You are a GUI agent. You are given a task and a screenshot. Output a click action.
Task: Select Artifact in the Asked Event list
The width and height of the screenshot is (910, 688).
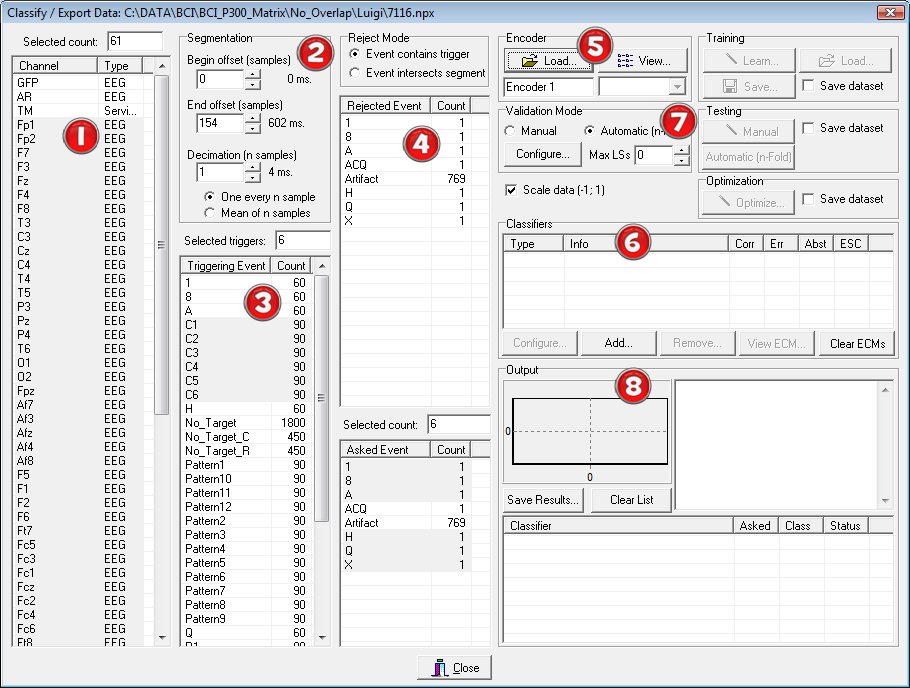(x=406, y=523)
